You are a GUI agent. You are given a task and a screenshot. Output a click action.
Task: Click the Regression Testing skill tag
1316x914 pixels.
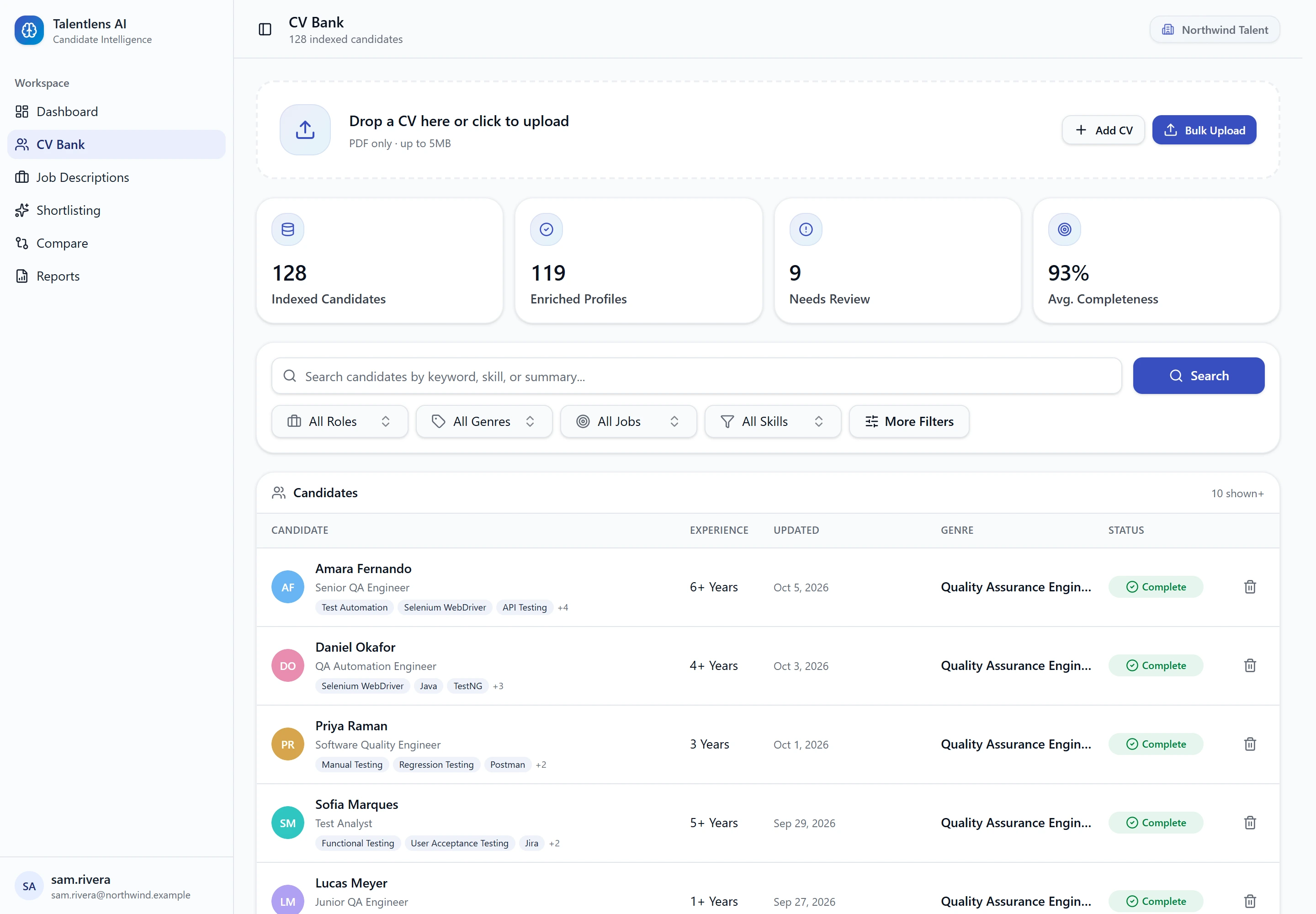[x=436, y=765]
